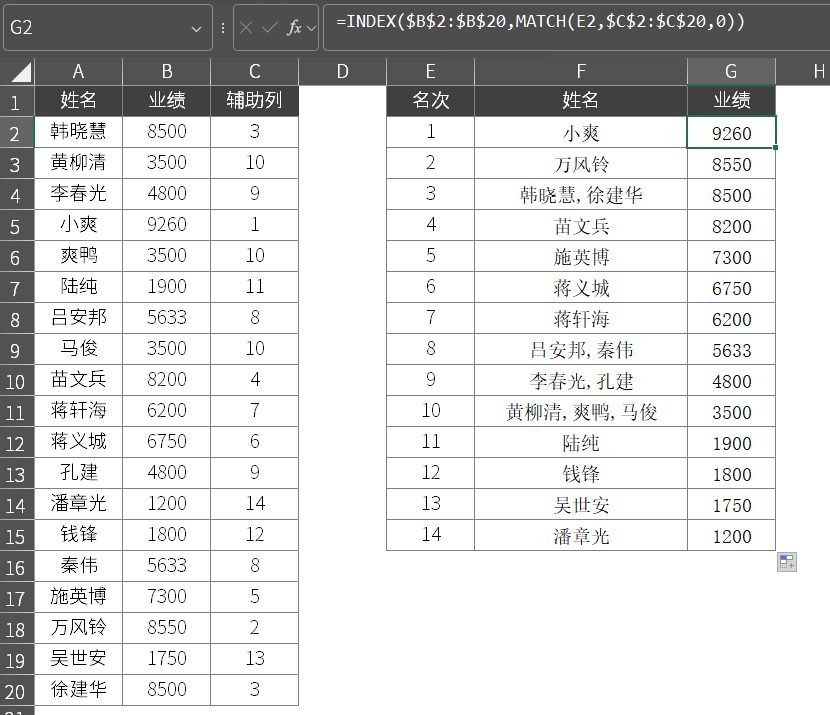Image resolution: width=830 pixels, height=715 pixels.
Task: Click the Enter checkmark icon in formula bar
Action: 270,27
